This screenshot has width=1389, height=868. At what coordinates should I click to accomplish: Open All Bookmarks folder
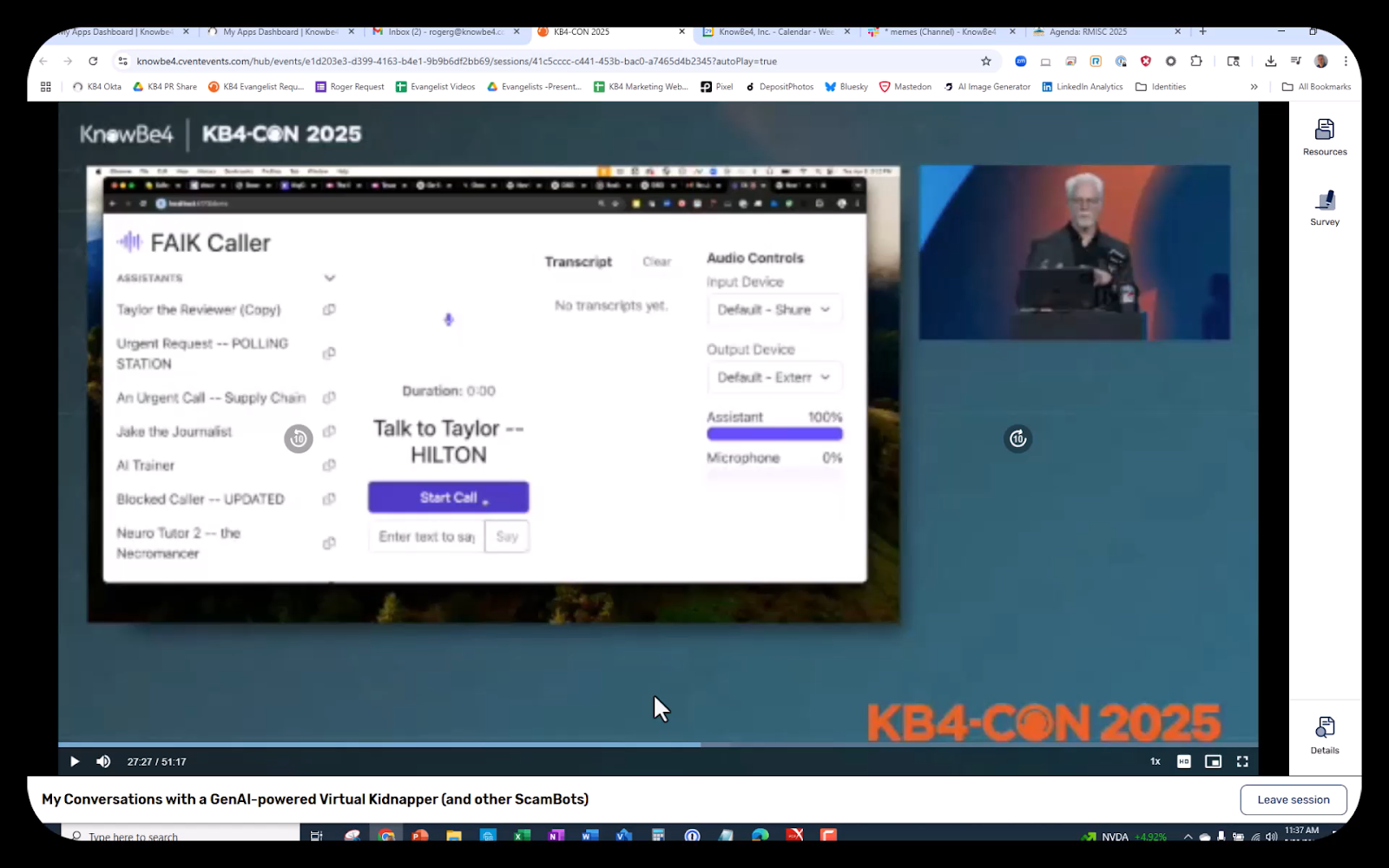(1316, 87)
